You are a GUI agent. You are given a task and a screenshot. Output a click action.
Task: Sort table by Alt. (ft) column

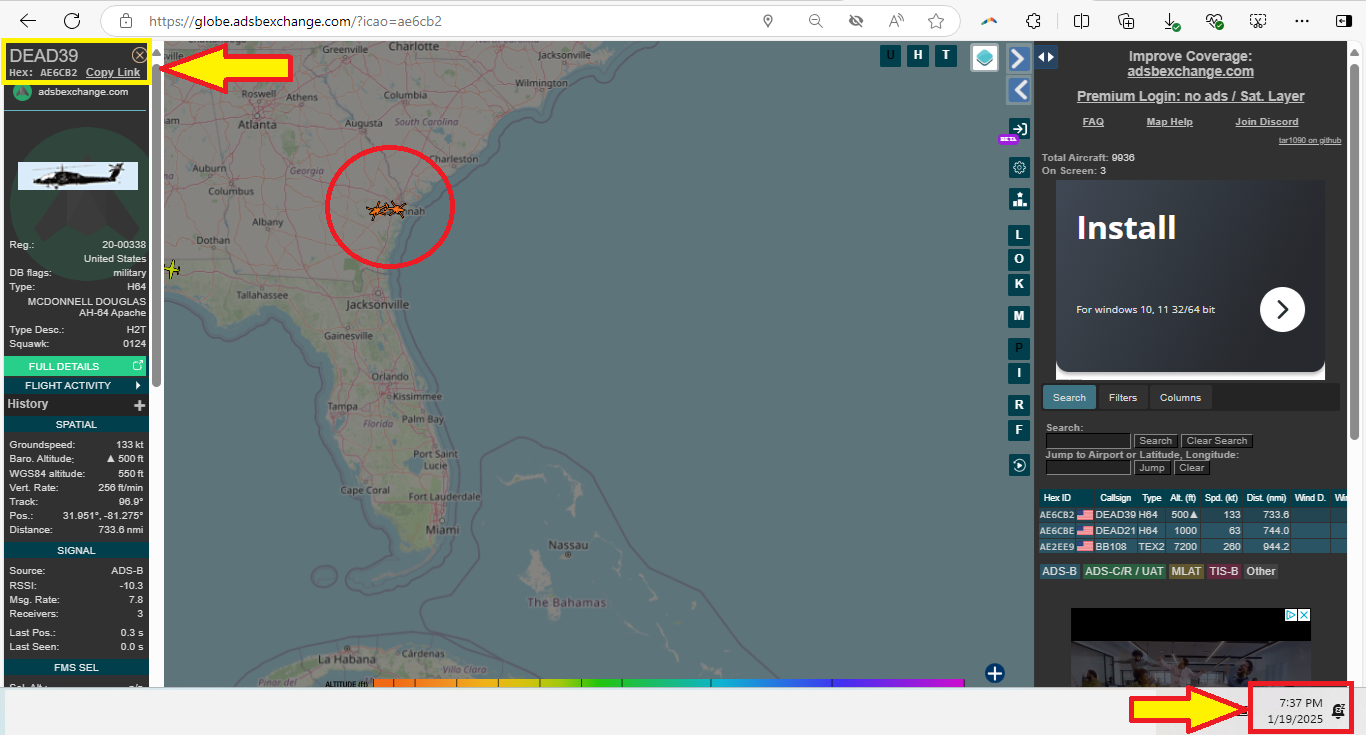(1183, 497)
